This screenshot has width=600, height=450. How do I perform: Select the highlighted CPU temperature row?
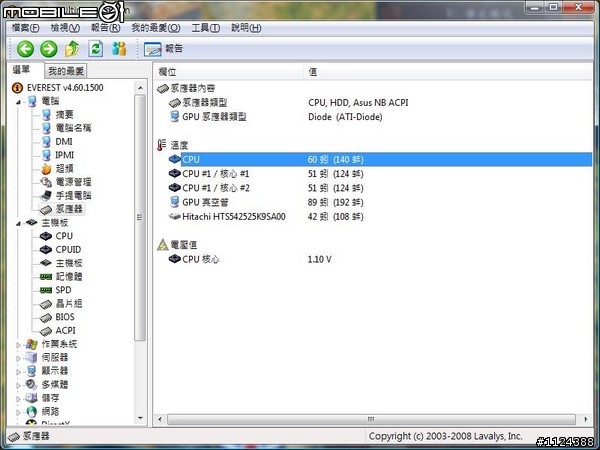(379, 159)
